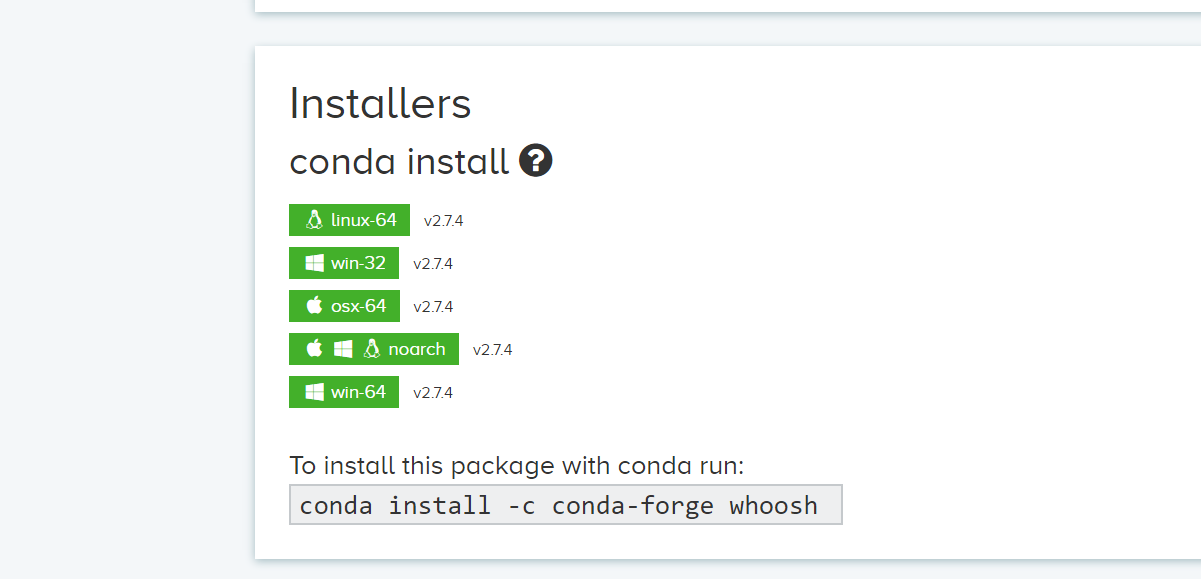This screenshot has width=1201, height=579.
Task: Open the conda install help question mark
Action: (x=536, y=161)
